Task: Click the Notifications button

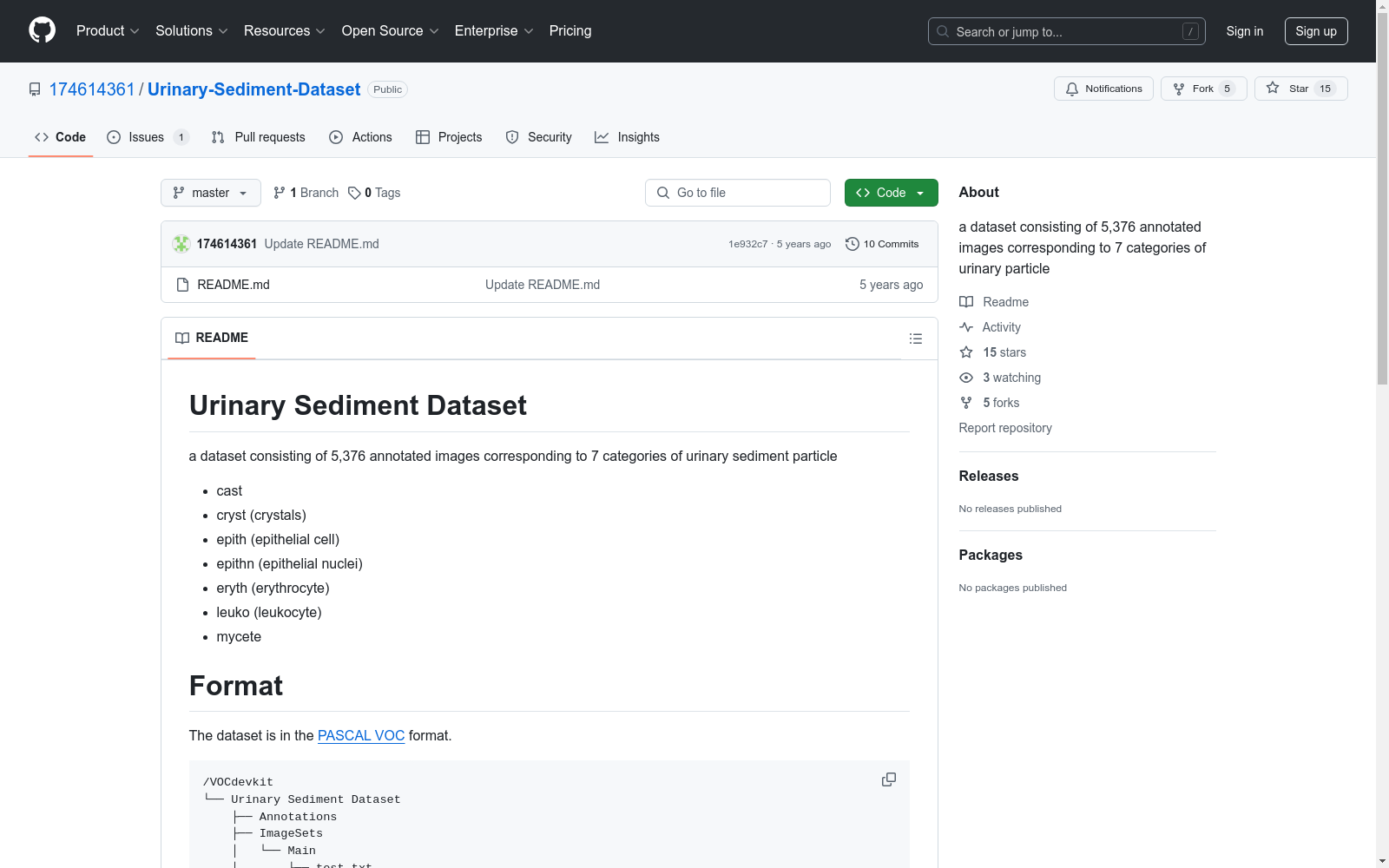Action: [1103, 89]
